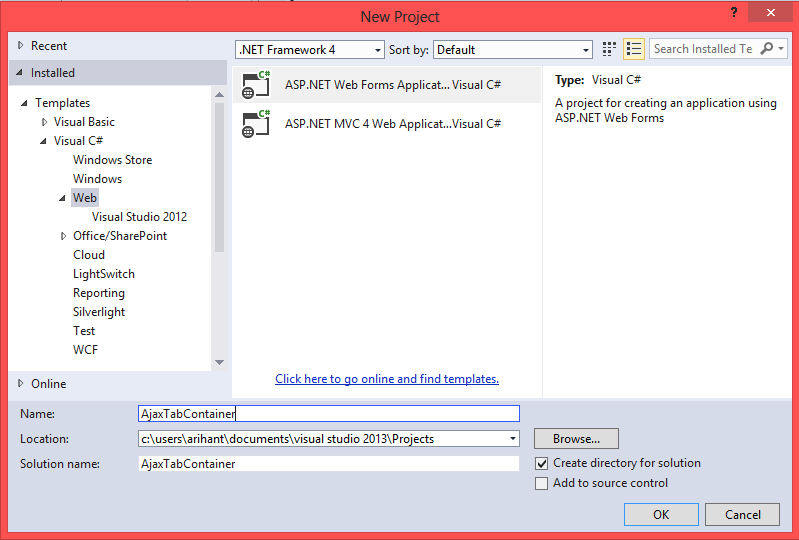799x540 pixels.
Task: Click the OK button
Action: coord(661,515)
